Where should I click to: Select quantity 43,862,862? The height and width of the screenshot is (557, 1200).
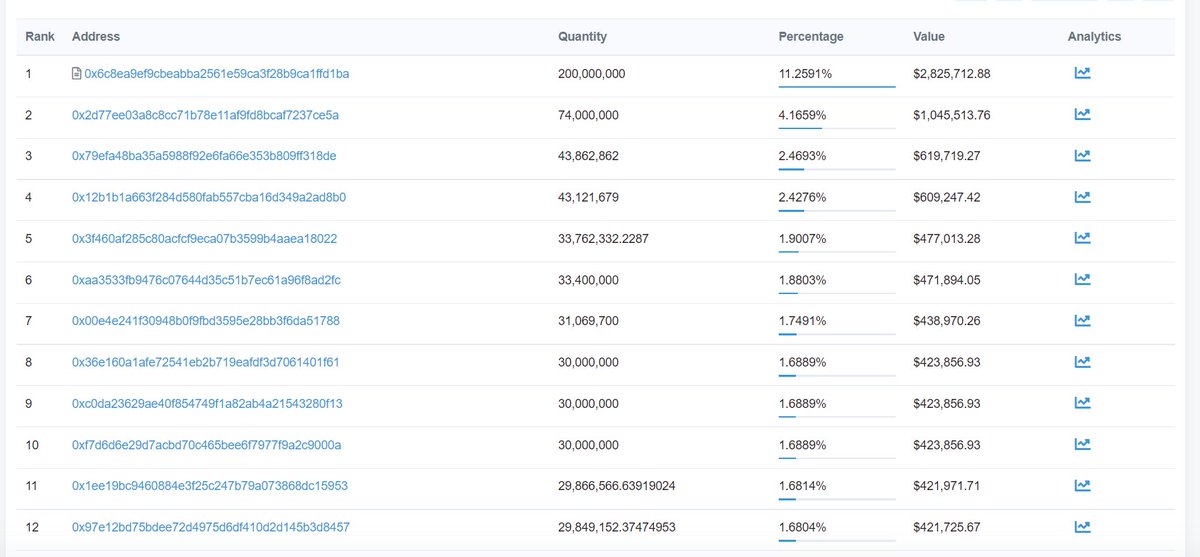click(x=588, y=156)
